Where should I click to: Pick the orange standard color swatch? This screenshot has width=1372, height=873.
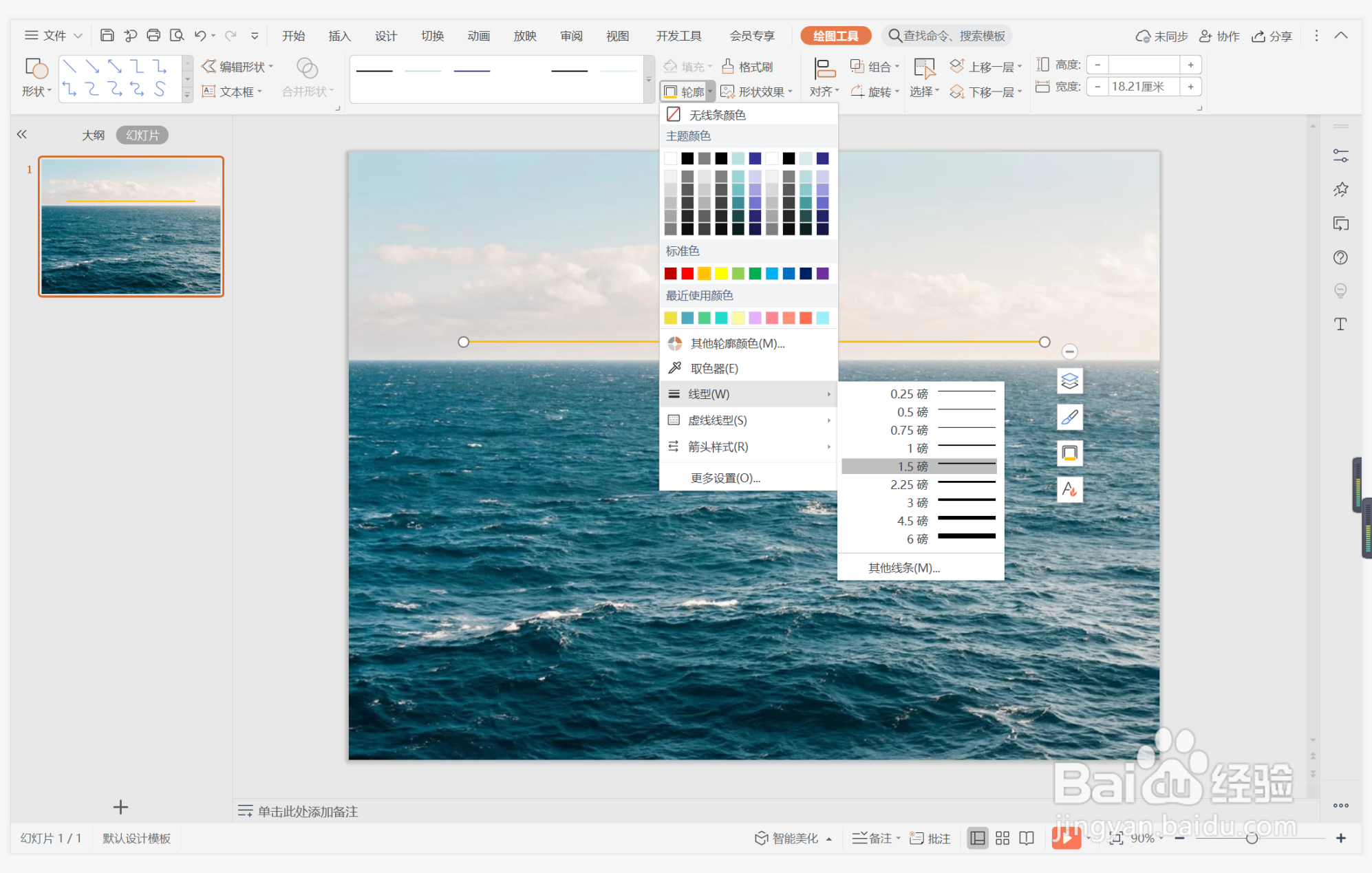pos(704,274)
